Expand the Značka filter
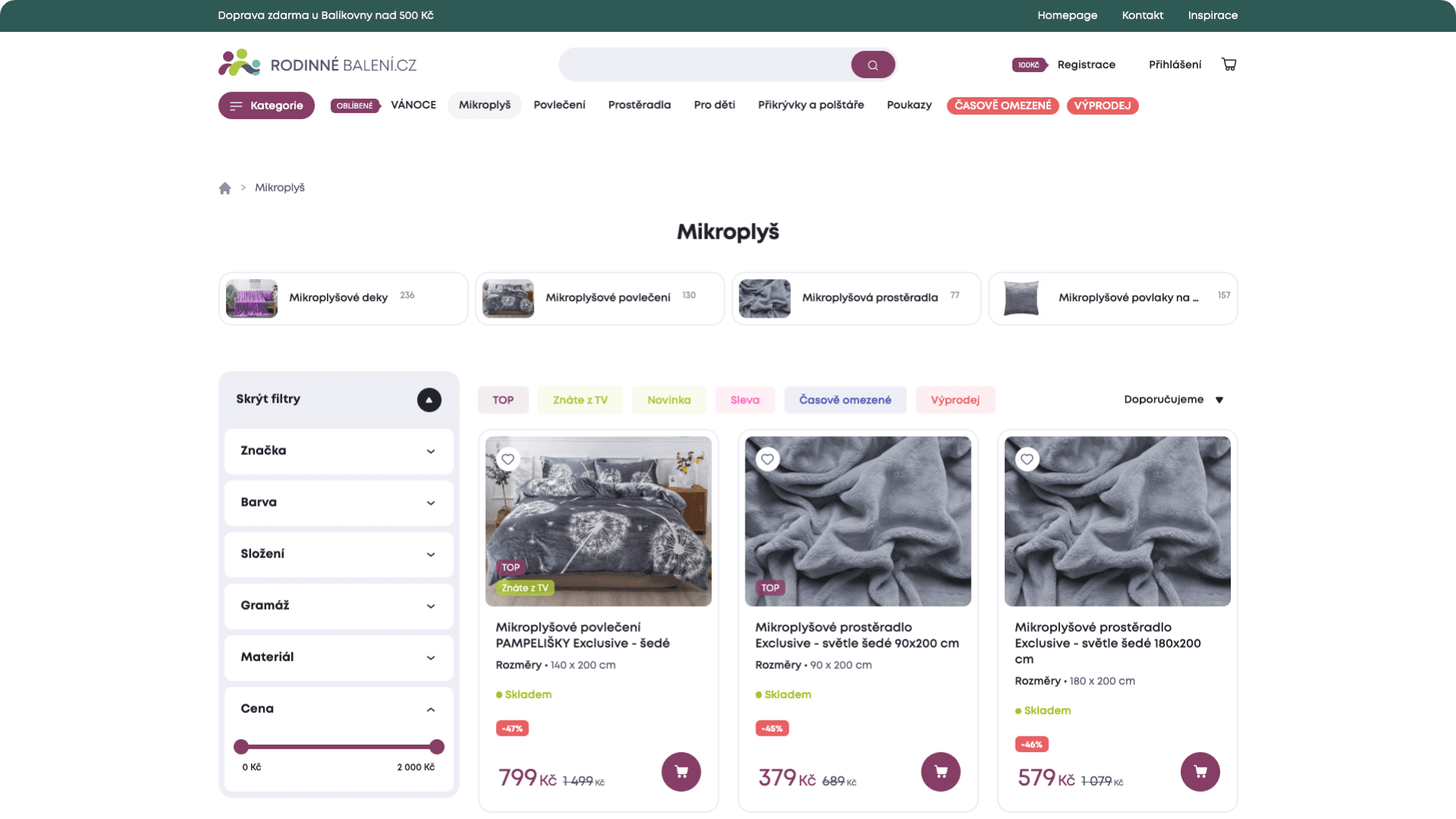This screenshot has height=819, width=1456. pos(338,451)
